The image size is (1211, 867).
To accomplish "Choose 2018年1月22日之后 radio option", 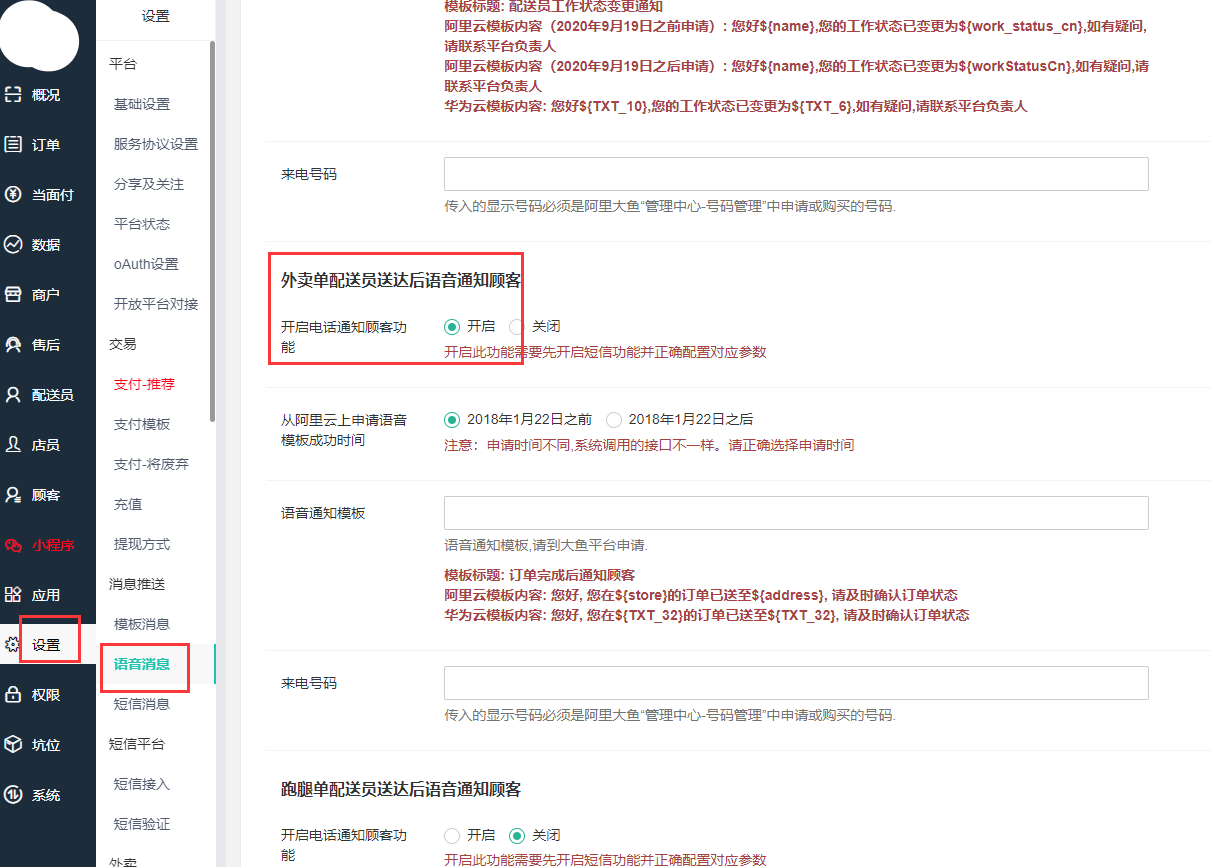I will point(614,420).
